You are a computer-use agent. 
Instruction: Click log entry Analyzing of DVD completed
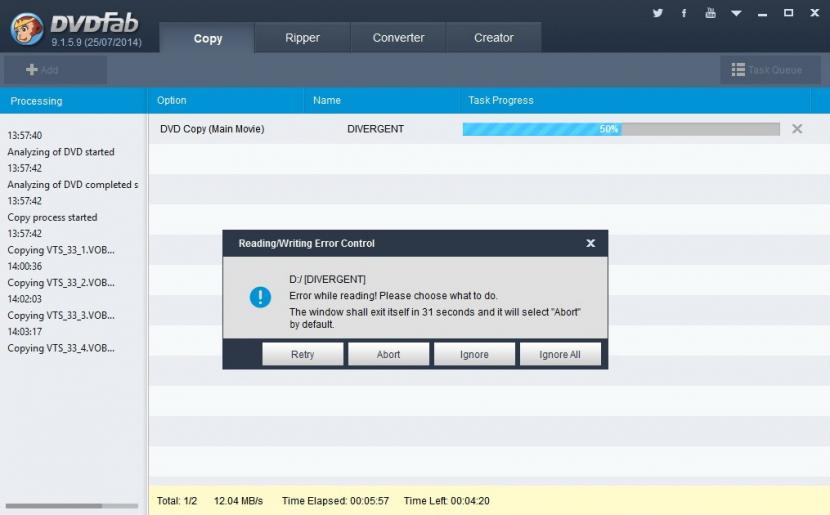pos(73,185)
